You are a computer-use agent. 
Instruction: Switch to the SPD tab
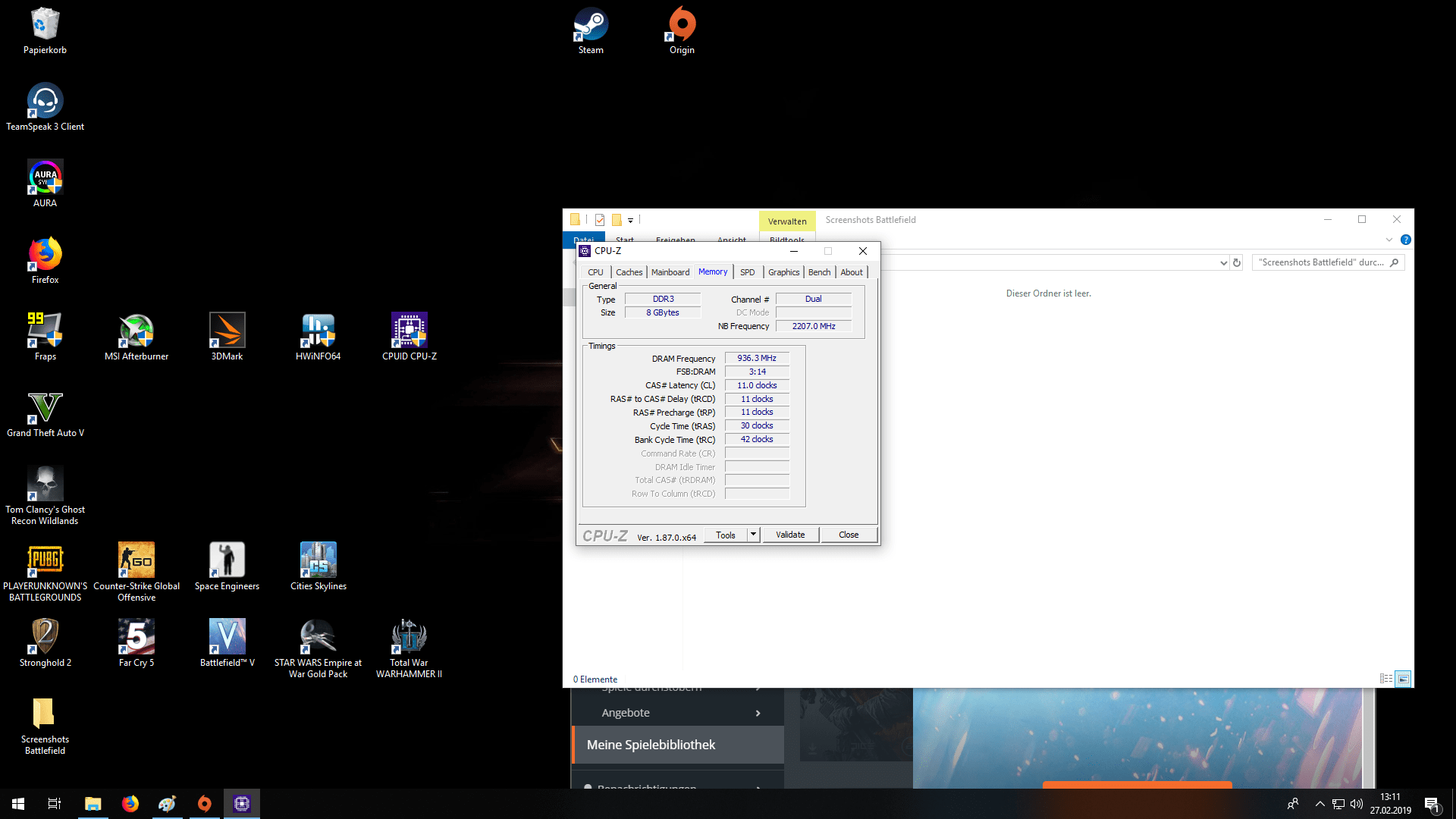pyautogui.click(x=748, y=272)
